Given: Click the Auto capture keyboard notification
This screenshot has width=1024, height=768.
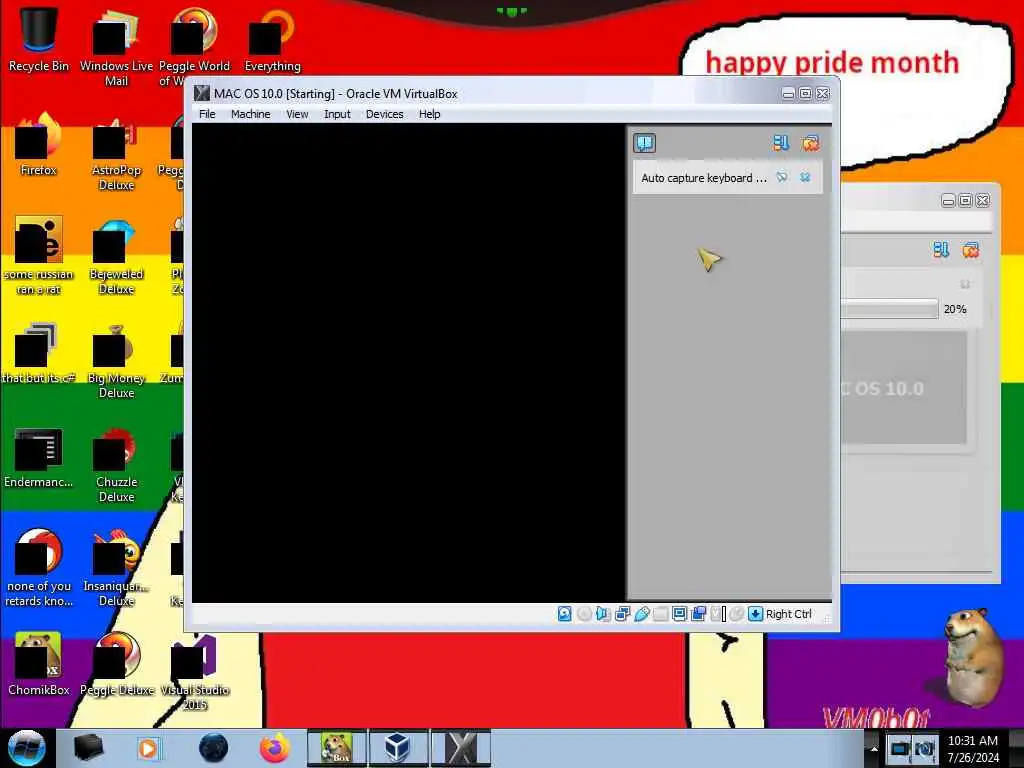Looking at the screenshot, I should 728,178.
